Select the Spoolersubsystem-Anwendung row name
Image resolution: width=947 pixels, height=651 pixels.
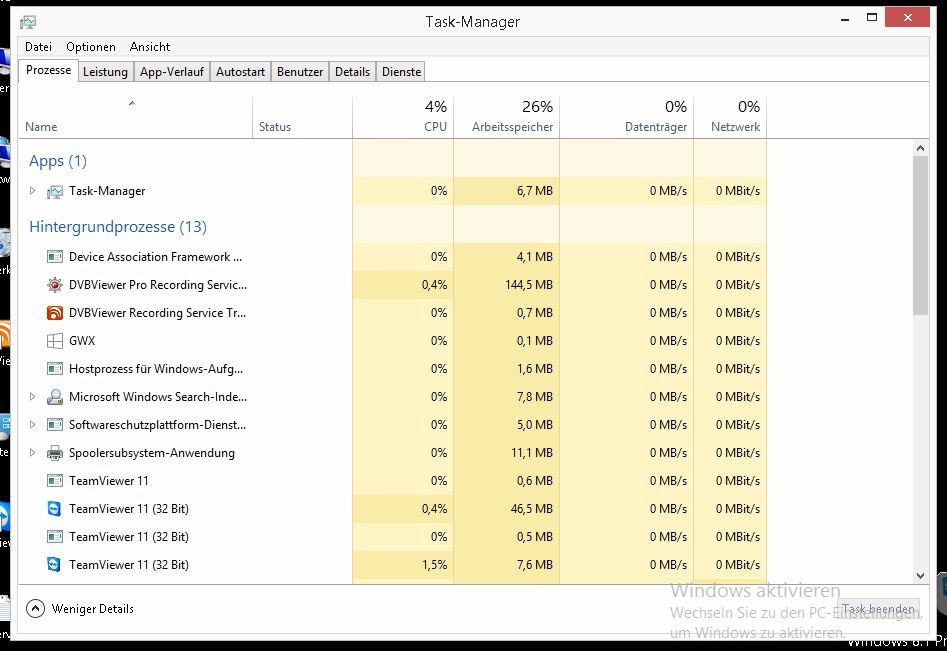[152, 453]
